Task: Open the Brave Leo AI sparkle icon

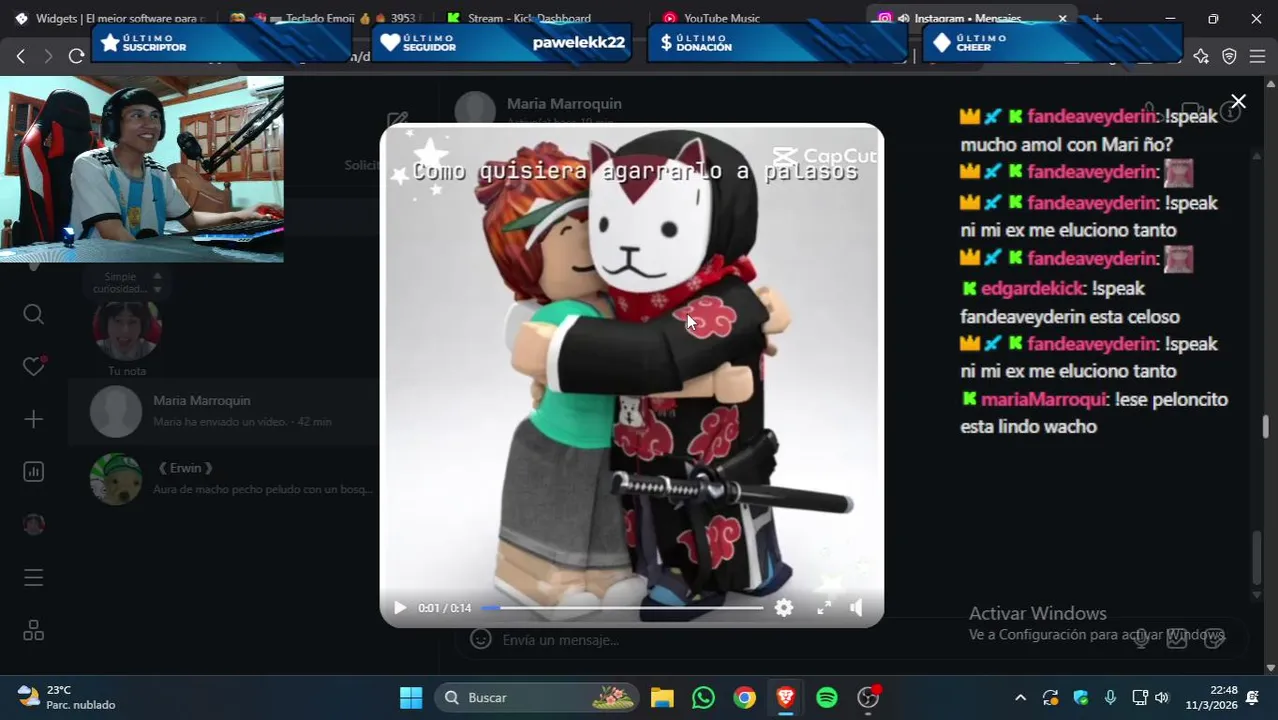Action: (1201, 56)
